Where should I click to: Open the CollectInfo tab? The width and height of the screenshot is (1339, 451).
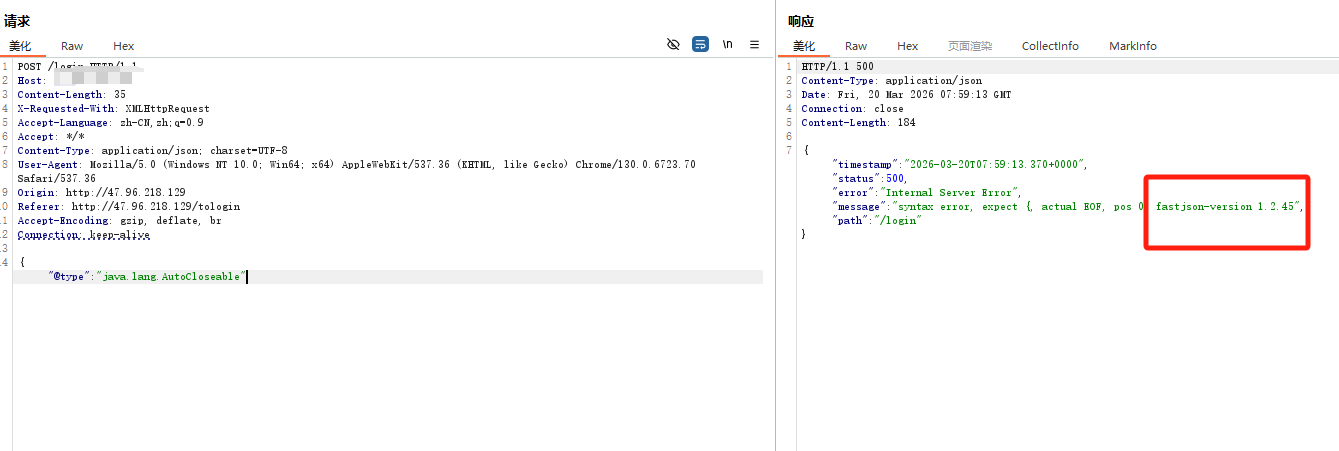[1050, 46]
